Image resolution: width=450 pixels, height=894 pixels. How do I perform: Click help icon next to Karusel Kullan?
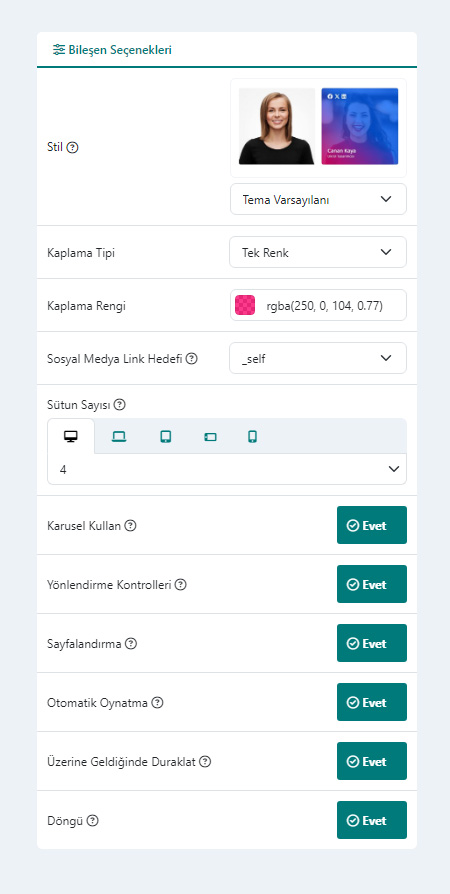(131, 526)
